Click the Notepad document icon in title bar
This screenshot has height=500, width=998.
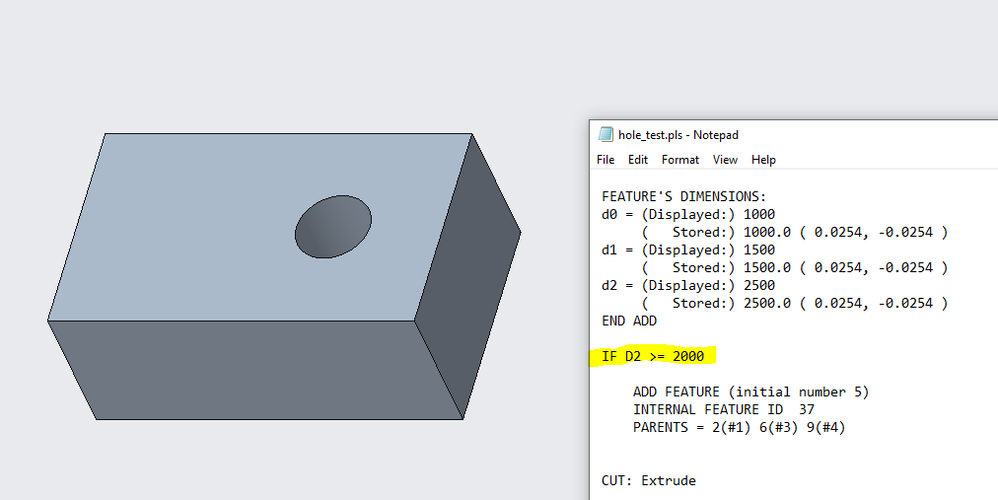click(605, 135)
